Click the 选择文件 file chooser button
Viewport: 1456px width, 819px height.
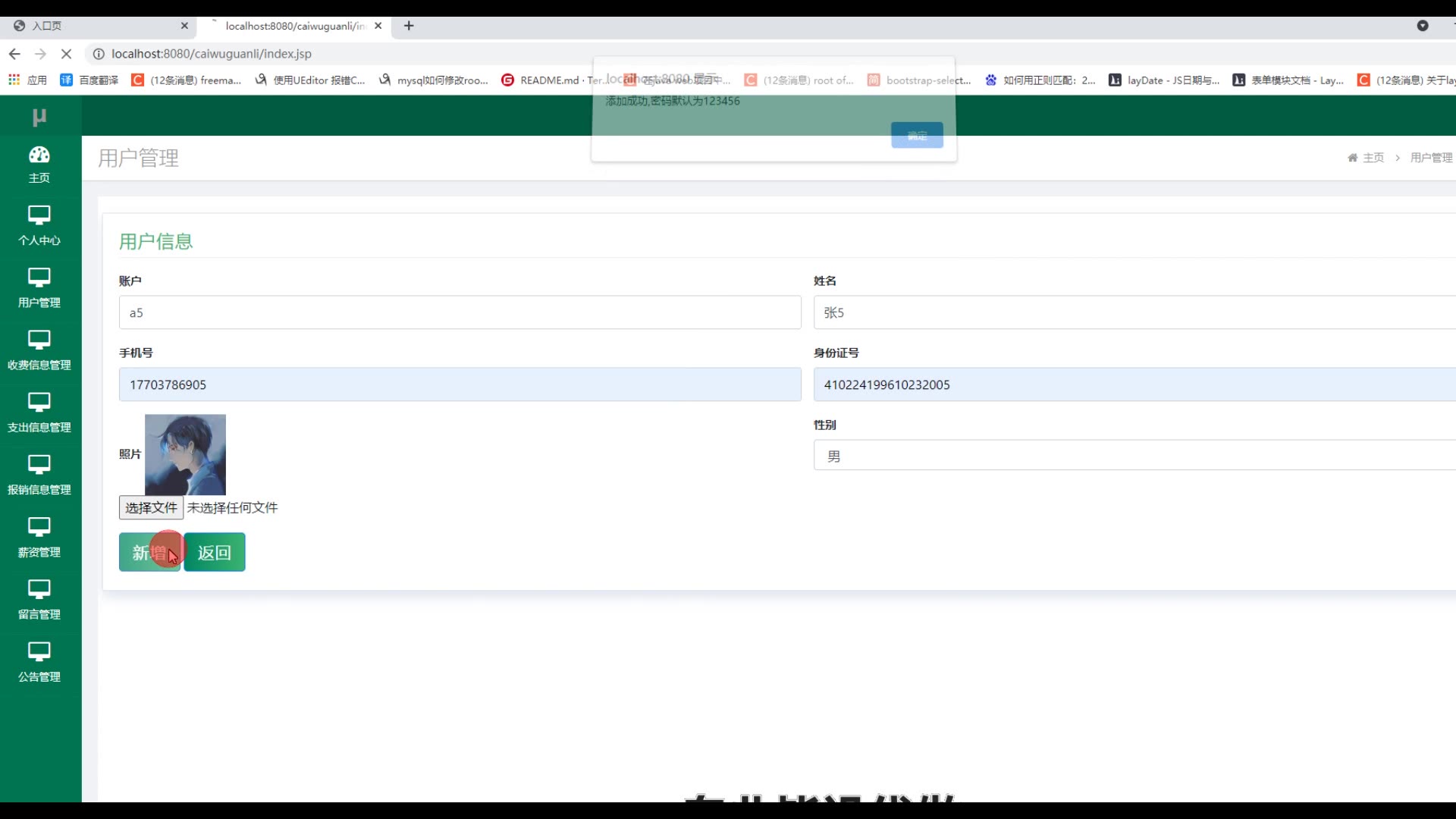(151, 508)
